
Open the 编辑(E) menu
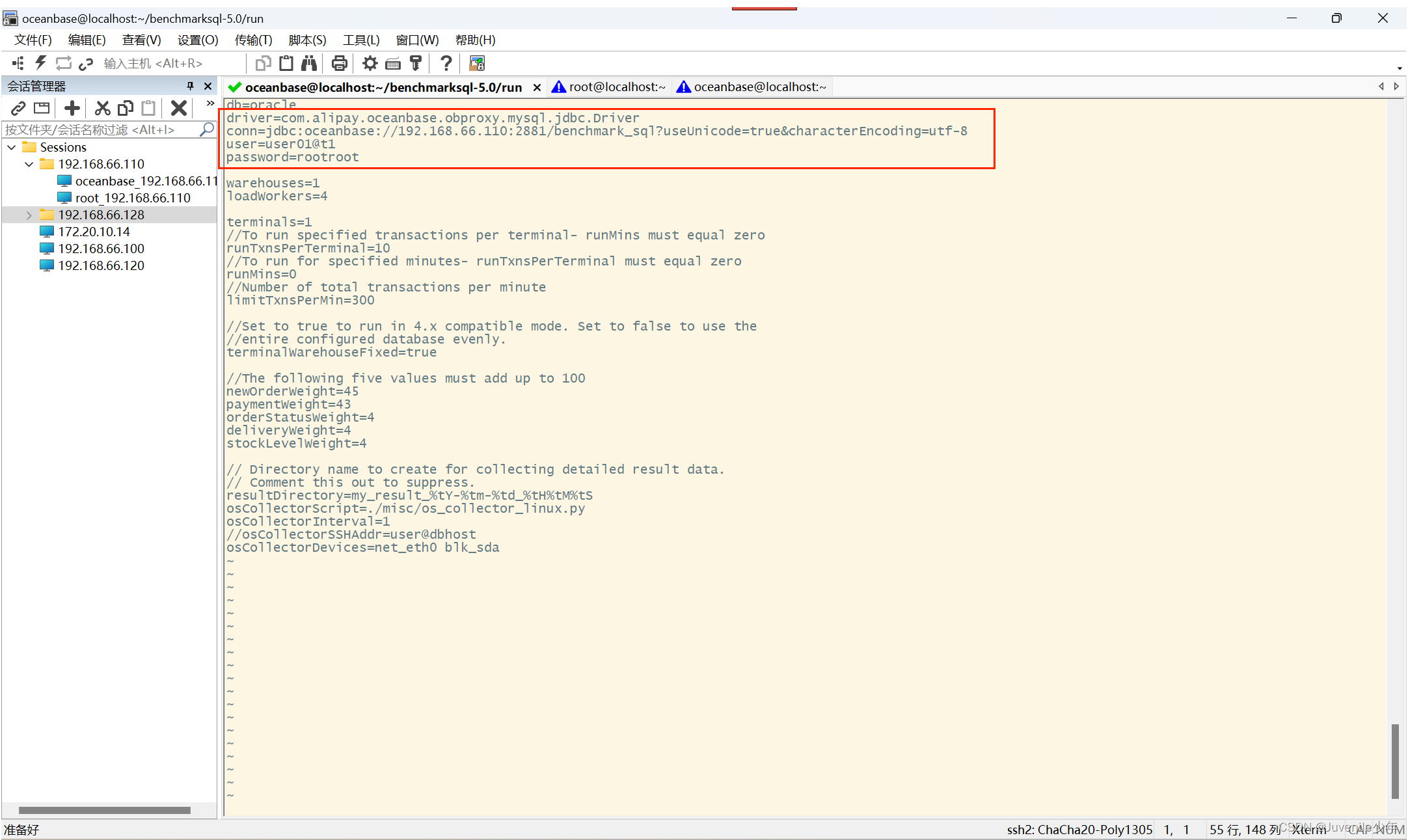pos(87,40)
